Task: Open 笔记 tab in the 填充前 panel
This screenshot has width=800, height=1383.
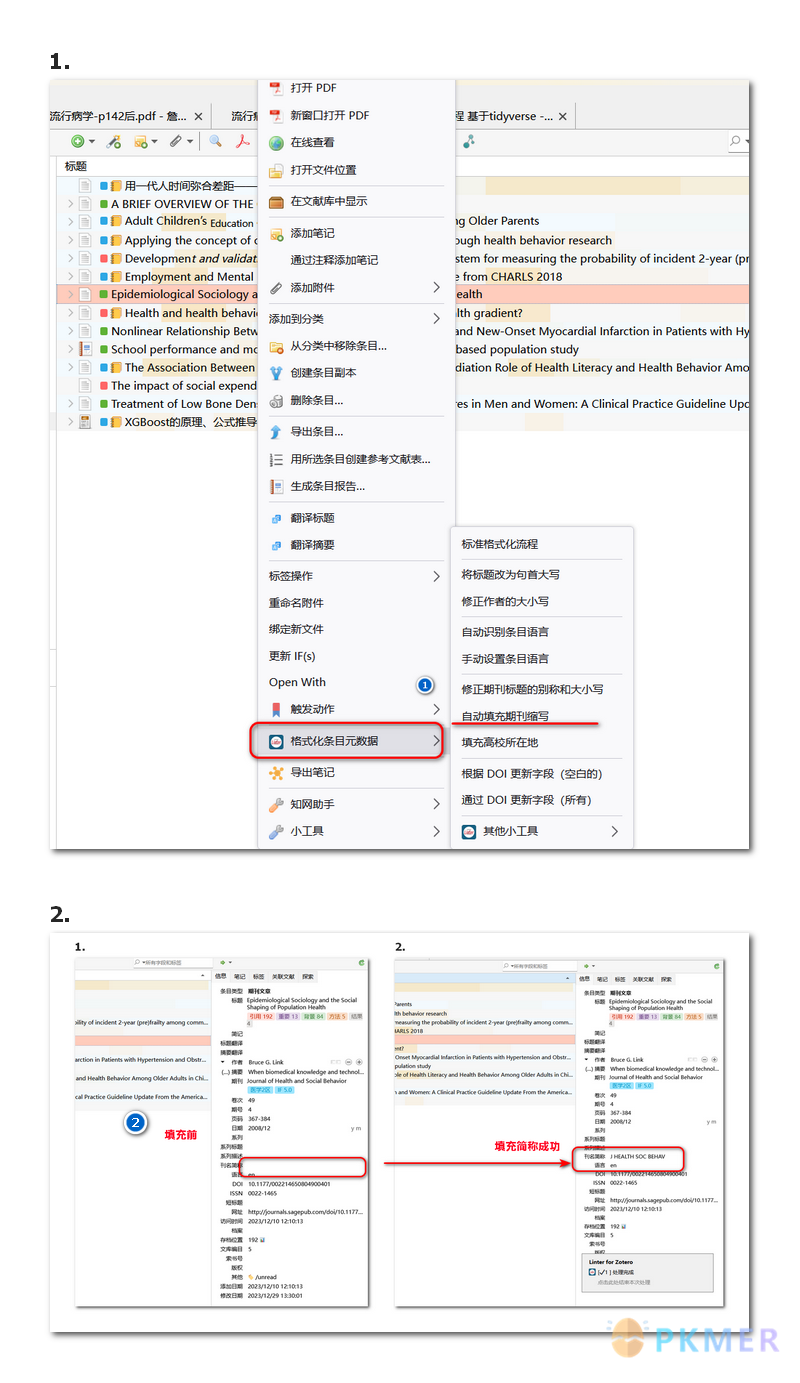Action: point(239,976)
